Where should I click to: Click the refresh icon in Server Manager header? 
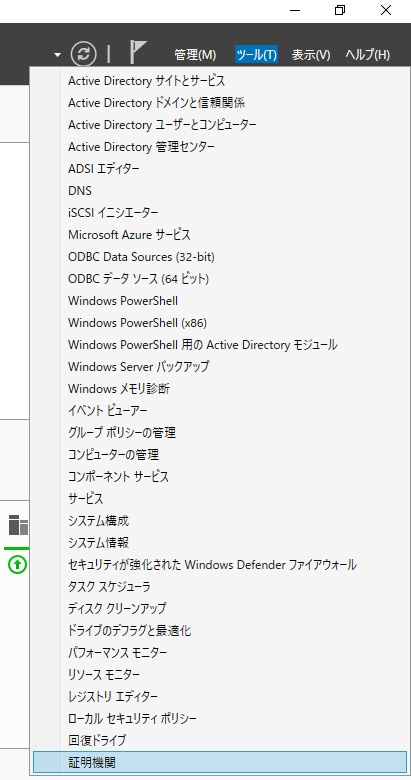pyautogui.click(x=83, y=54)
